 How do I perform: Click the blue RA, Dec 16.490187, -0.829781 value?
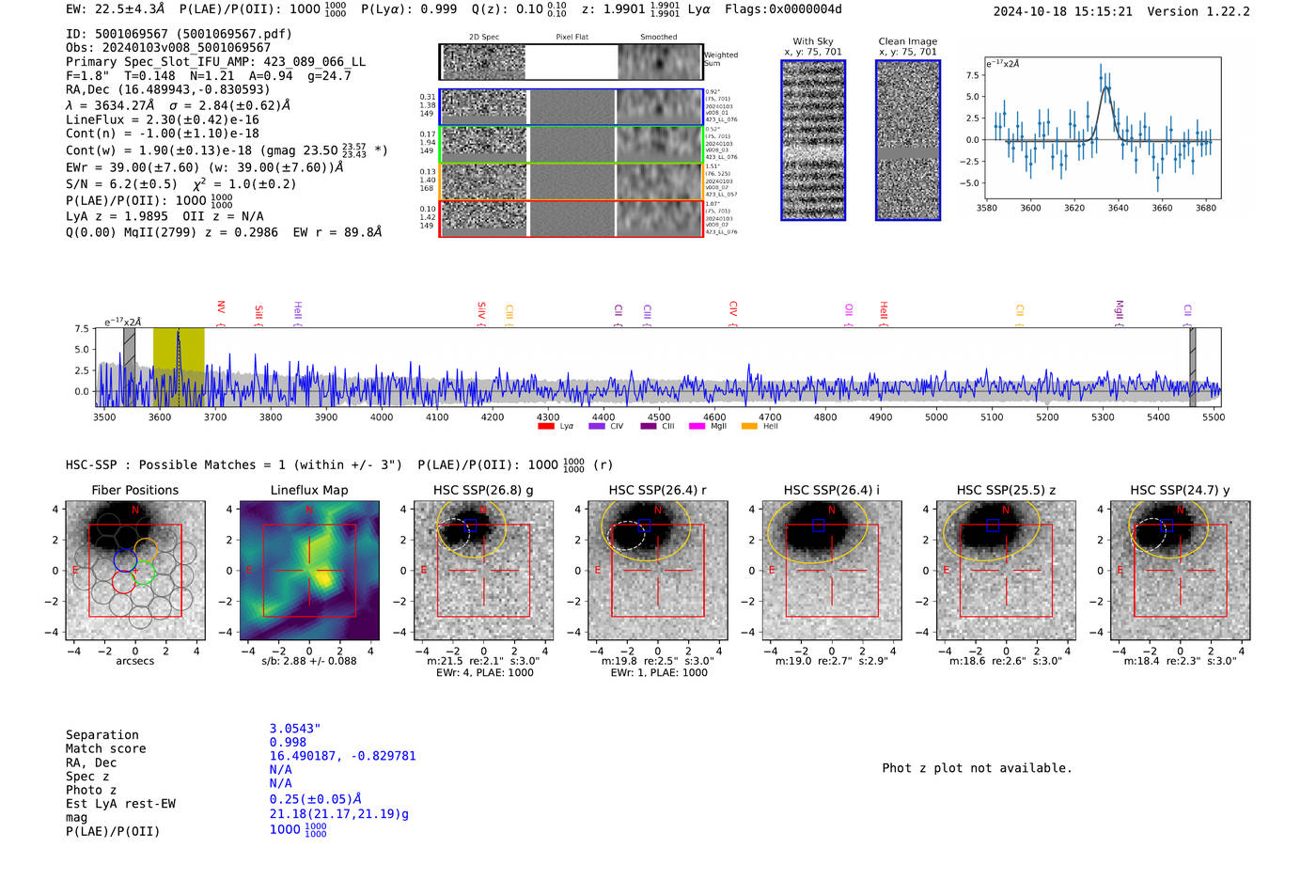coord(342,756)
